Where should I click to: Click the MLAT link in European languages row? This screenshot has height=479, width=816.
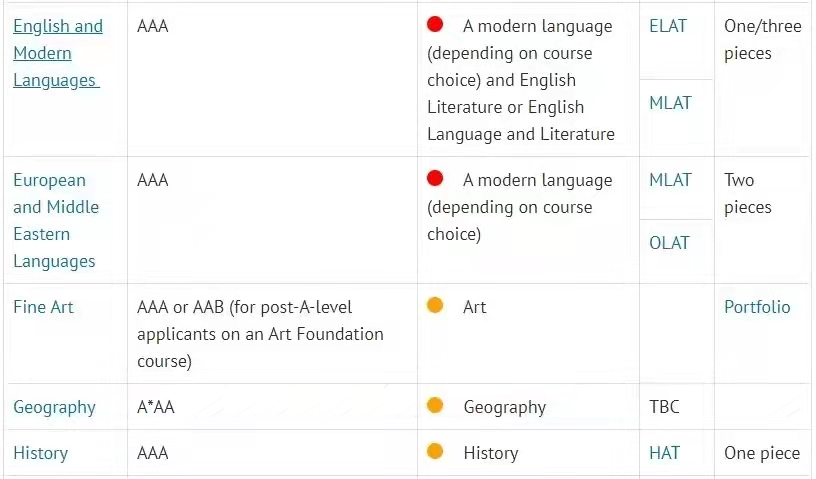(x=670, y=180)
